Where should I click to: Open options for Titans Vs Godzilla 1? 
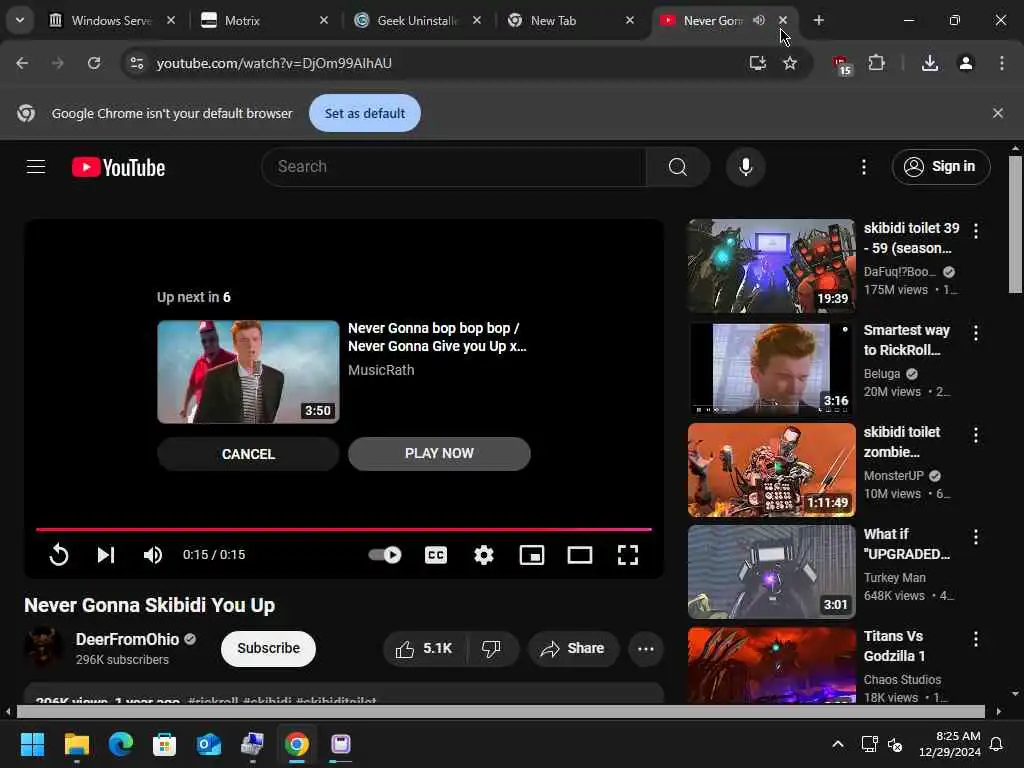click(976, 639)
